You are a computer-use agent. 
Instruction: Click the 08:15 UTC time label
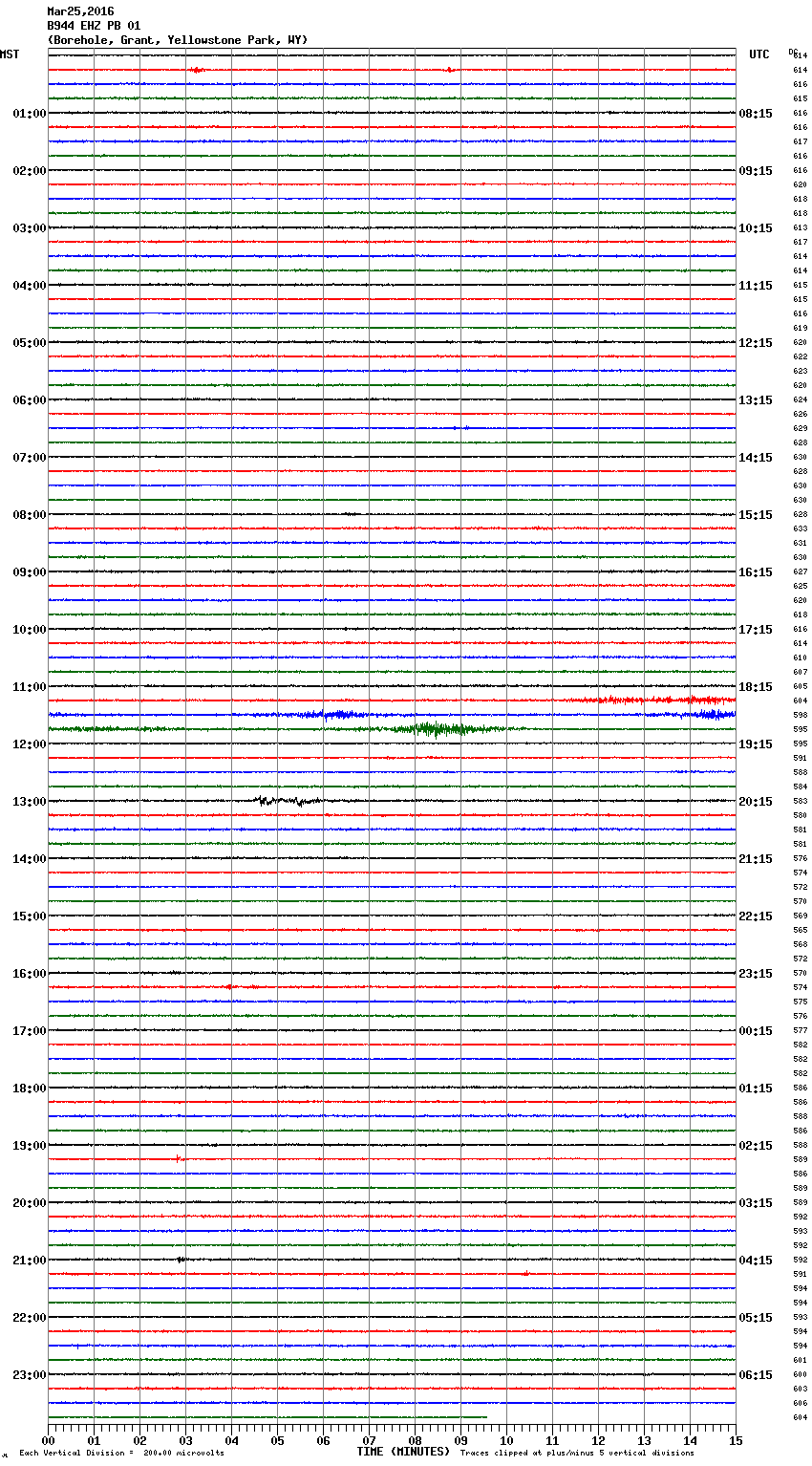coord(756,114)
